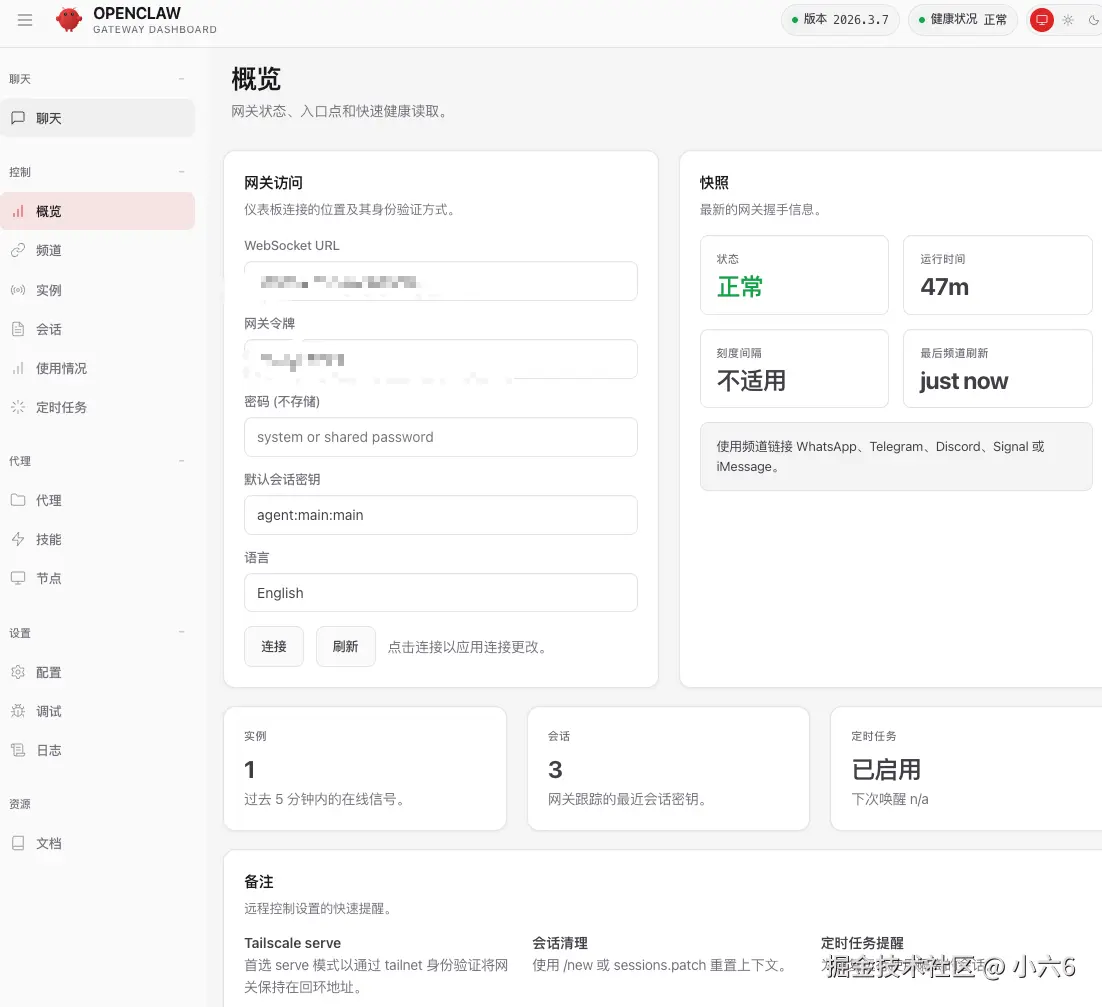Select the 概览 bar-chart icon
The height and width of the screenshot is (1007, 1102).
click(x=18, y=211)
